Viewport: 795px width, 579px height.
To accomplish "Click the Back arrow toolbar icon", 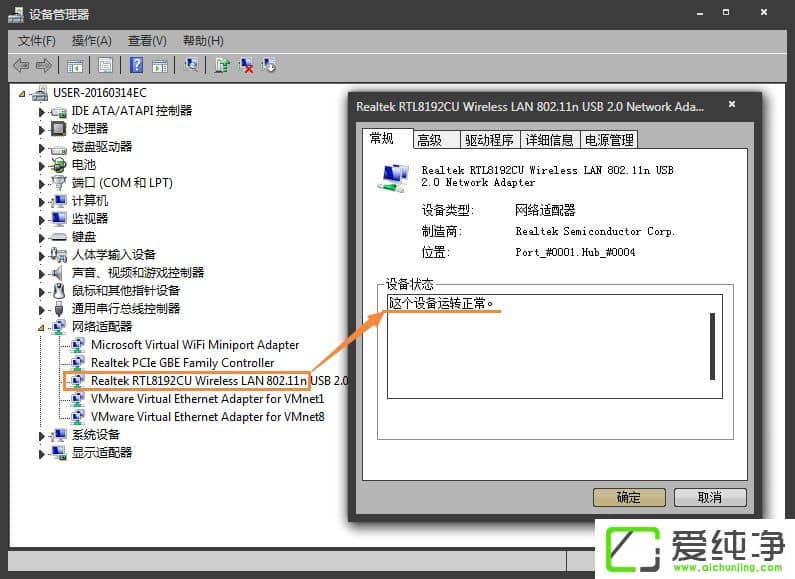I will point(21,66).
